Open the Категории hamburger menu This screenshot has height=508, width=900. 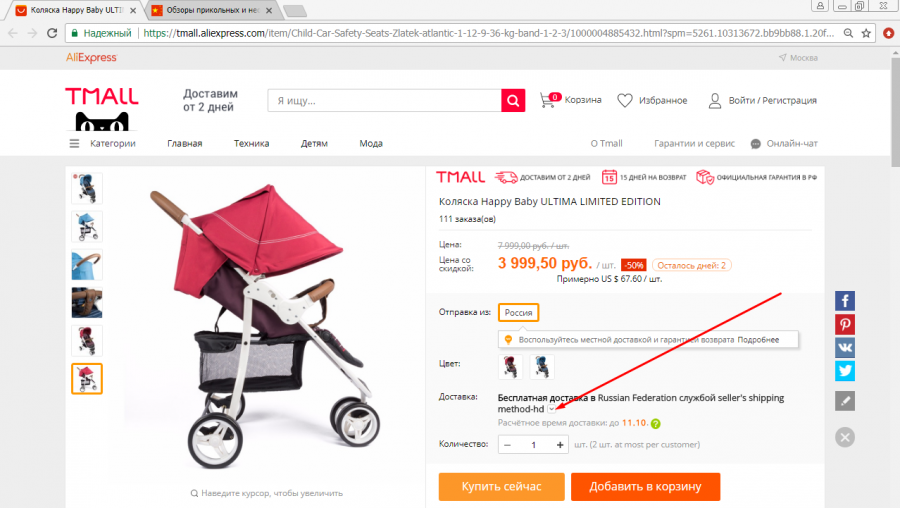(75, 144)
